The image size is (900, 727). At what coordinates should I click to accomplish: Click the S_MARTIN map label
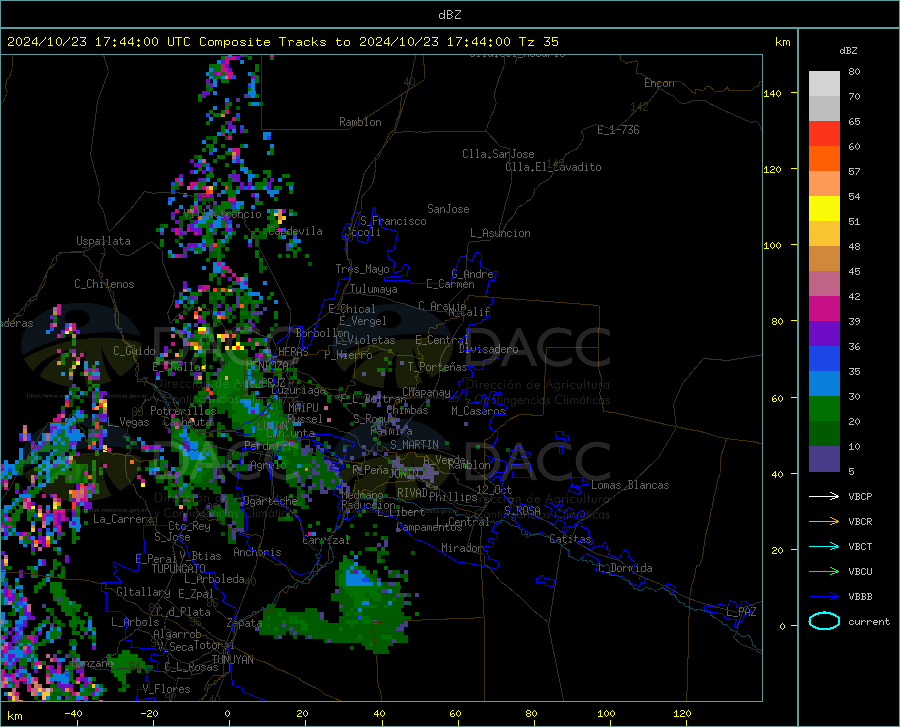pyautogui.click(x=414, y=445)
